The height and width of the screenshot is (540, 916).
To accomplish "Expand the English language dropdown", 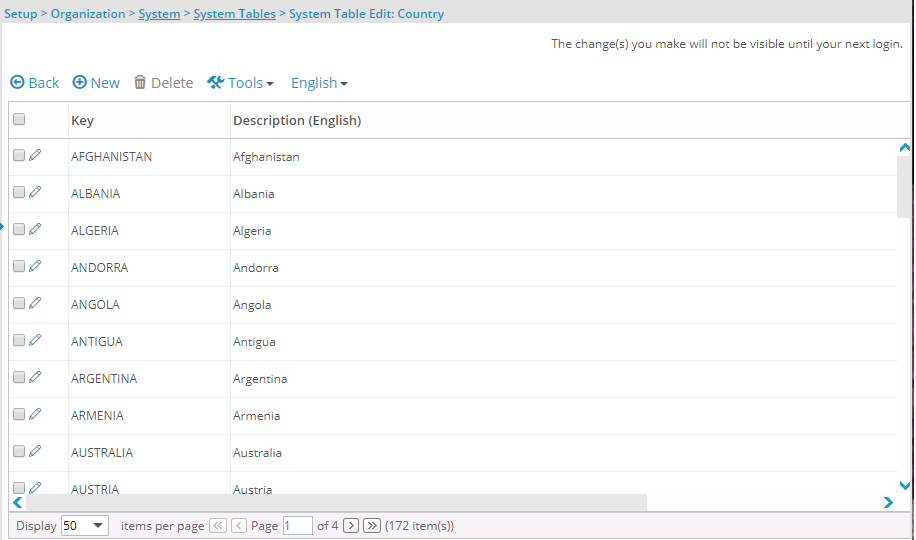I will tap(319, 83).
